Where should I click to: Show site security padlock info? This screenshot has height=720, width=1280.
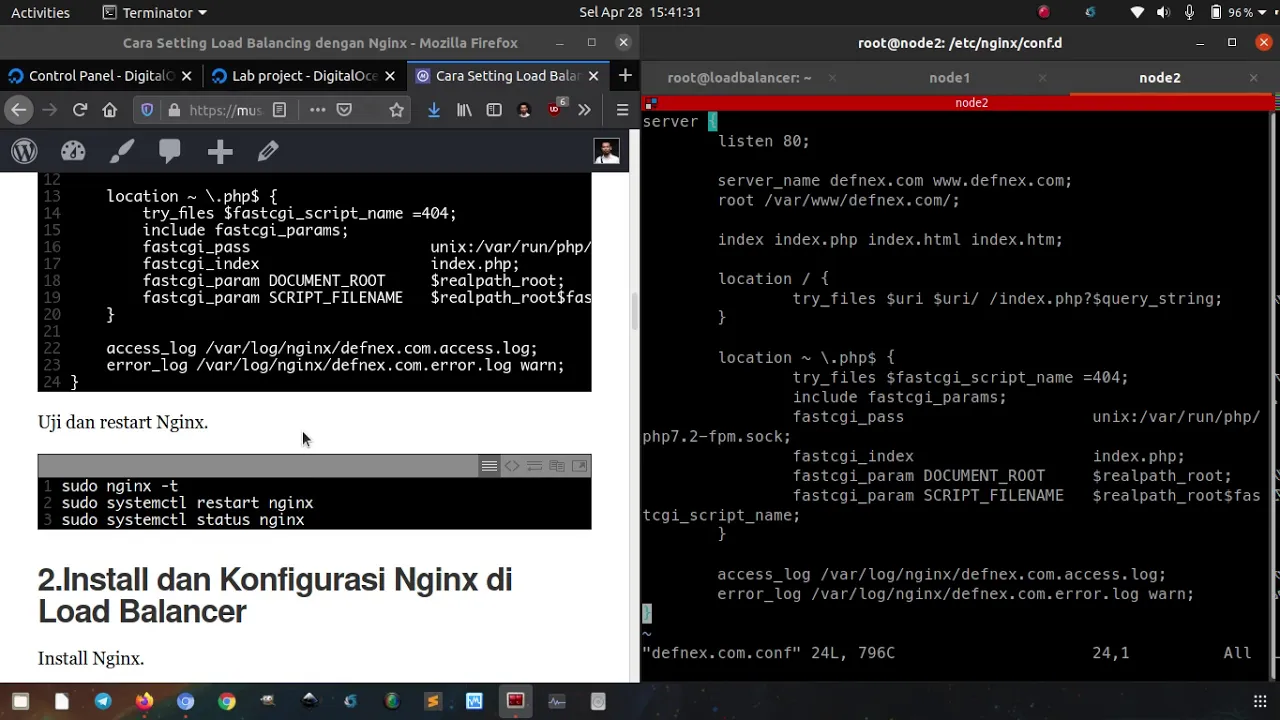[174, 110]
